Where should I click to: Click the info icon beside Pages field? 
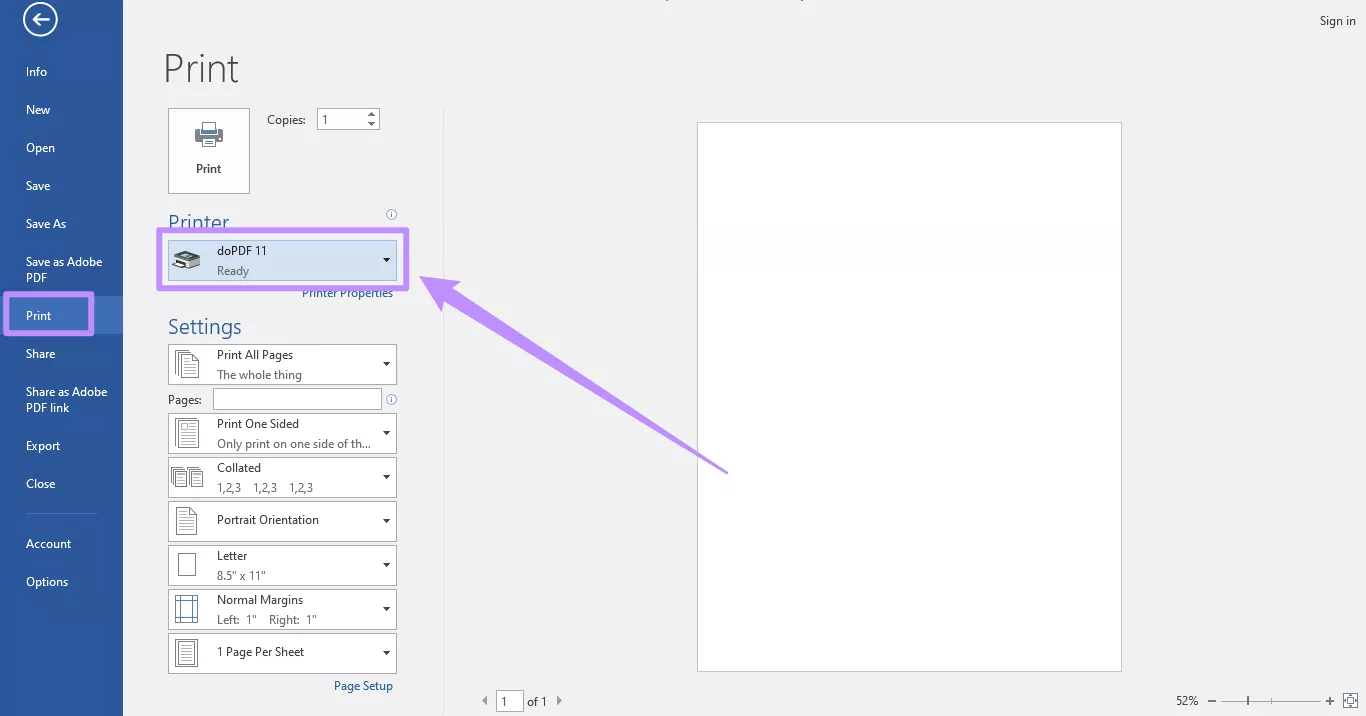(x=391, y=399)
